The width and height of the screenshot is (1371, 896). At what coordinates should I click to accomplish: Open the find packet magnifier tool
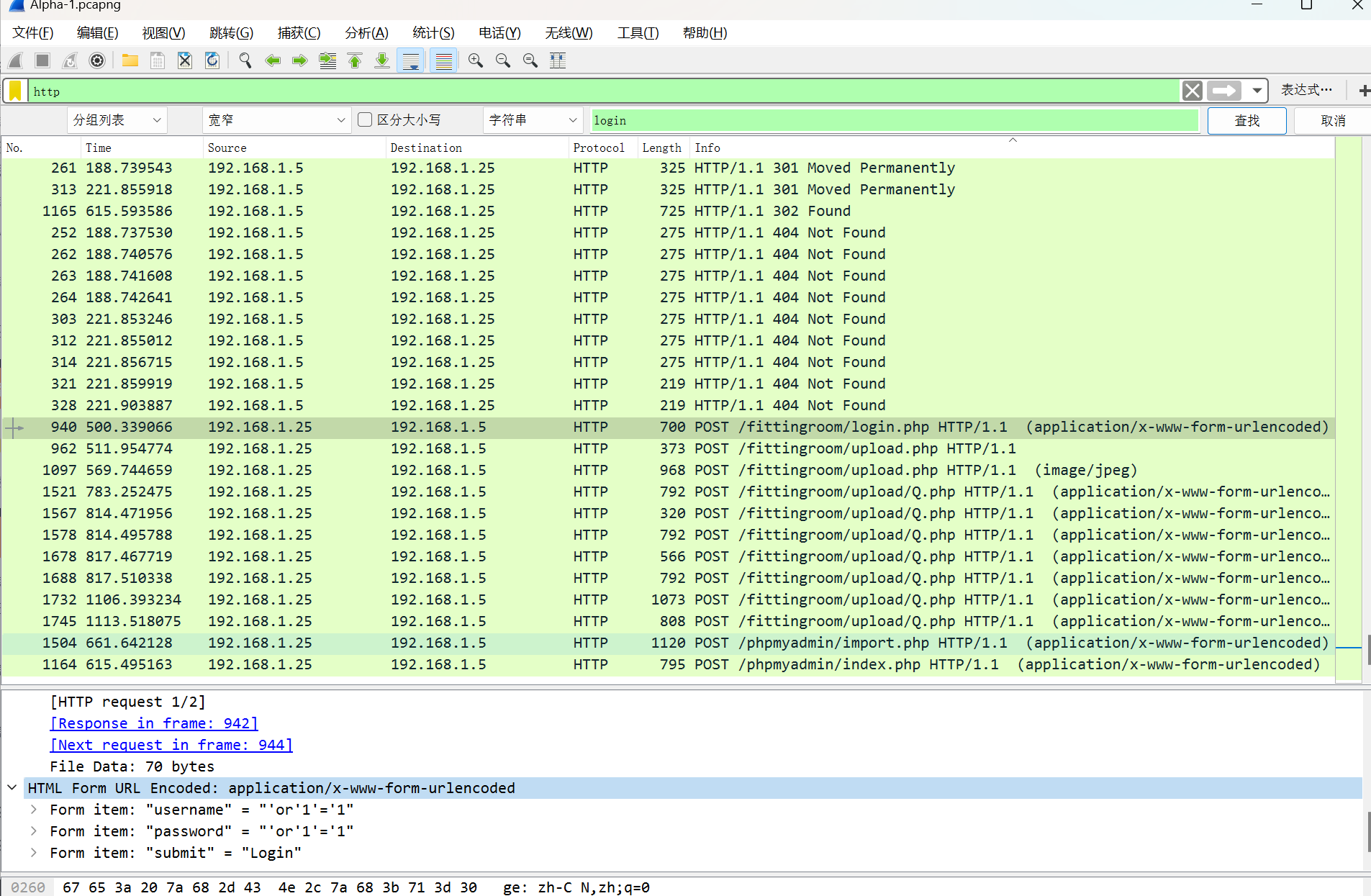[x=245, y=60]
